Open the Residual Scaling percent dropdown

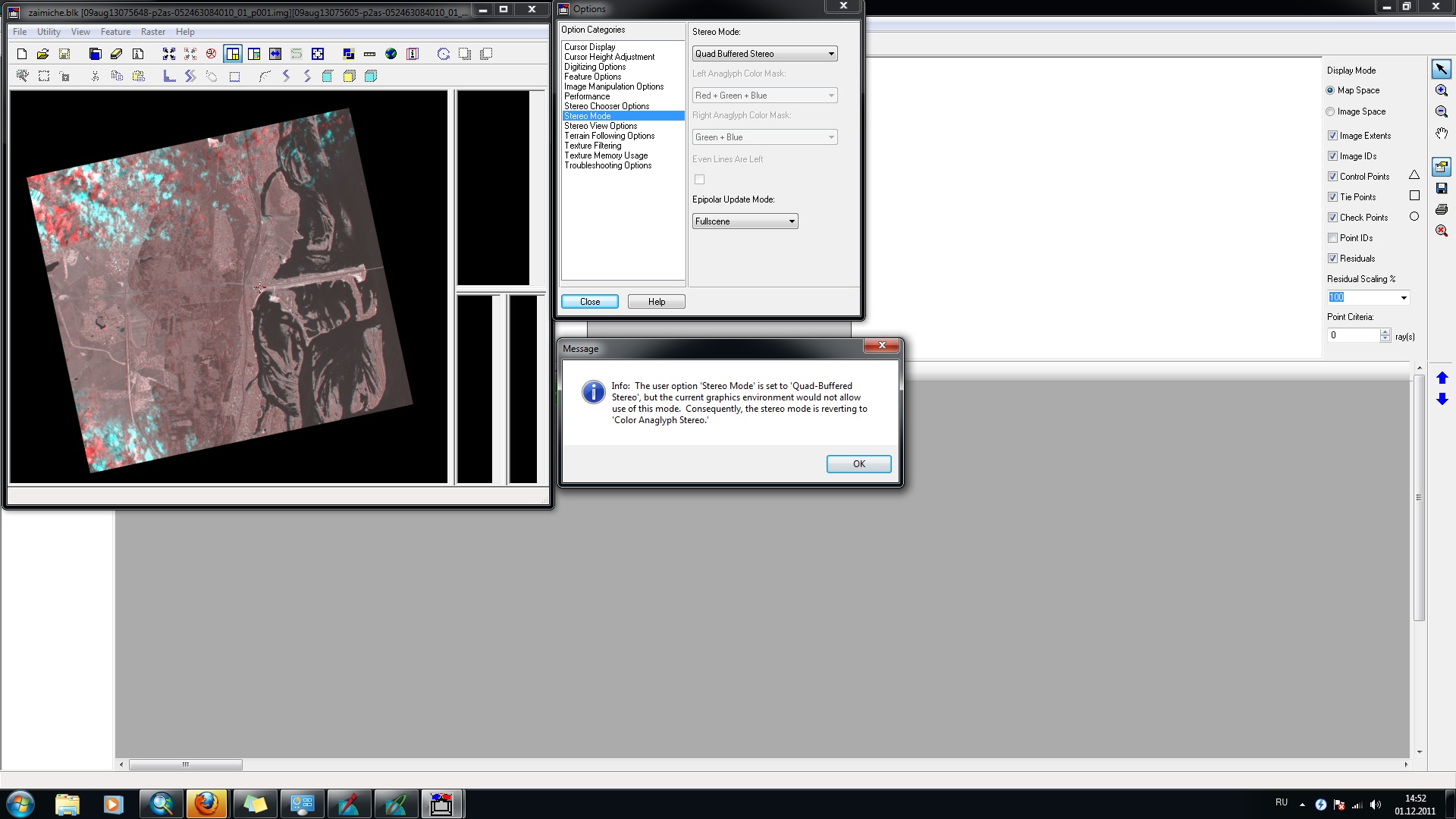1403,298
